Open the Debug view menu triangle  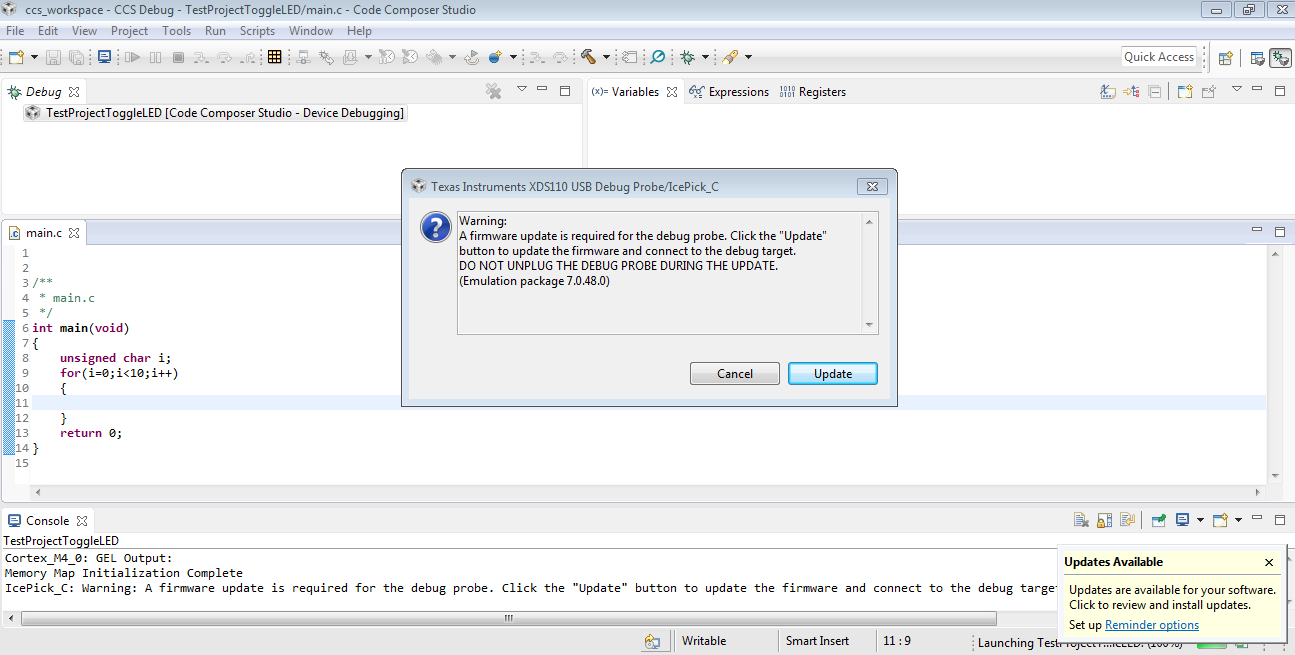coord(521,89)
